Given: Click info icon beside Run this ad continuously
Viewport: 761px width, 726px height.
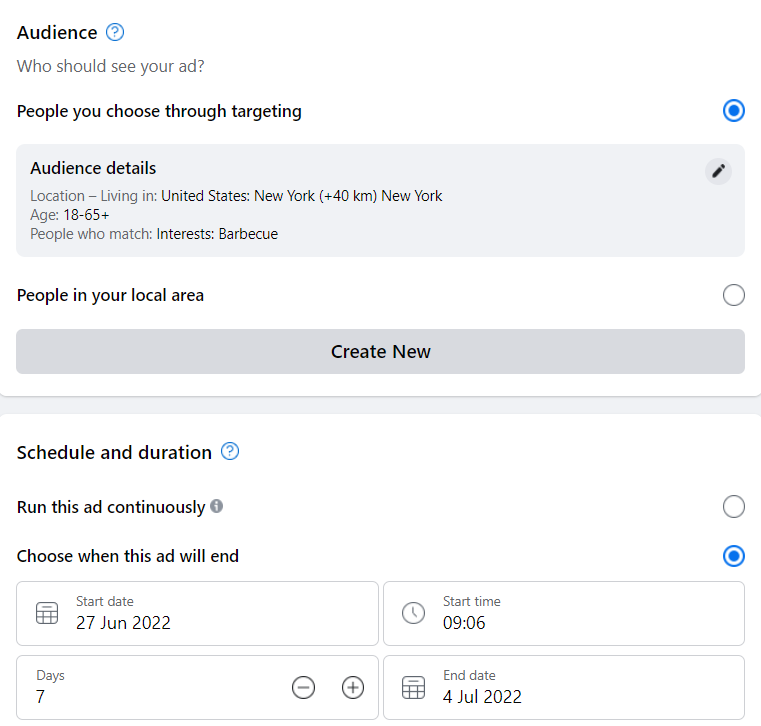Looking at the screenshot, I should pyautogui.click(x=217, y=507).
